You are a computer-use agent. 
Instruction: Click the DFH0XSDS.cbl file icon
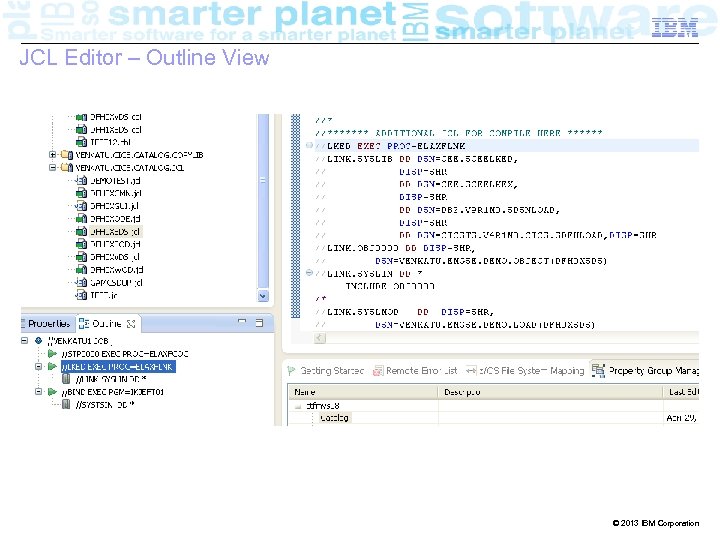tap(81, 130)
